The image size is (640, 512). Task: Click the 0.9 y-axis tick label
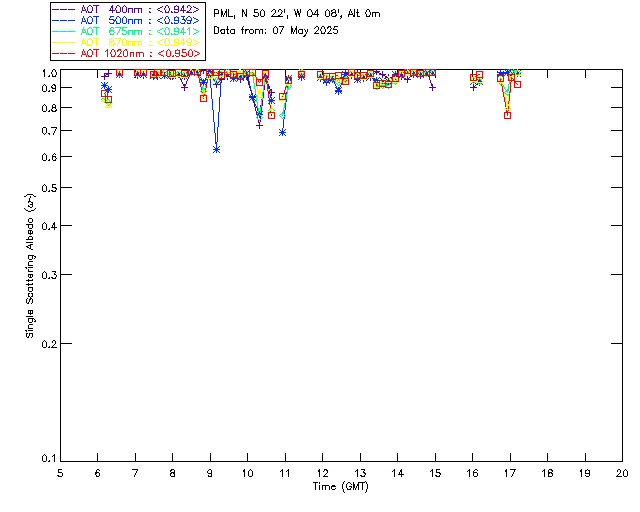[x=49, y=88]
